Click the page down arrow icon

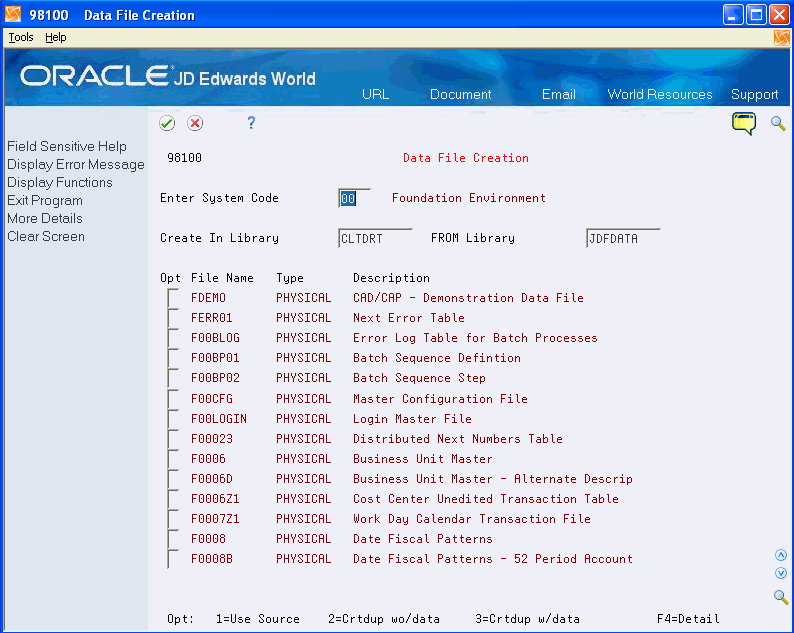coord(781,573)
